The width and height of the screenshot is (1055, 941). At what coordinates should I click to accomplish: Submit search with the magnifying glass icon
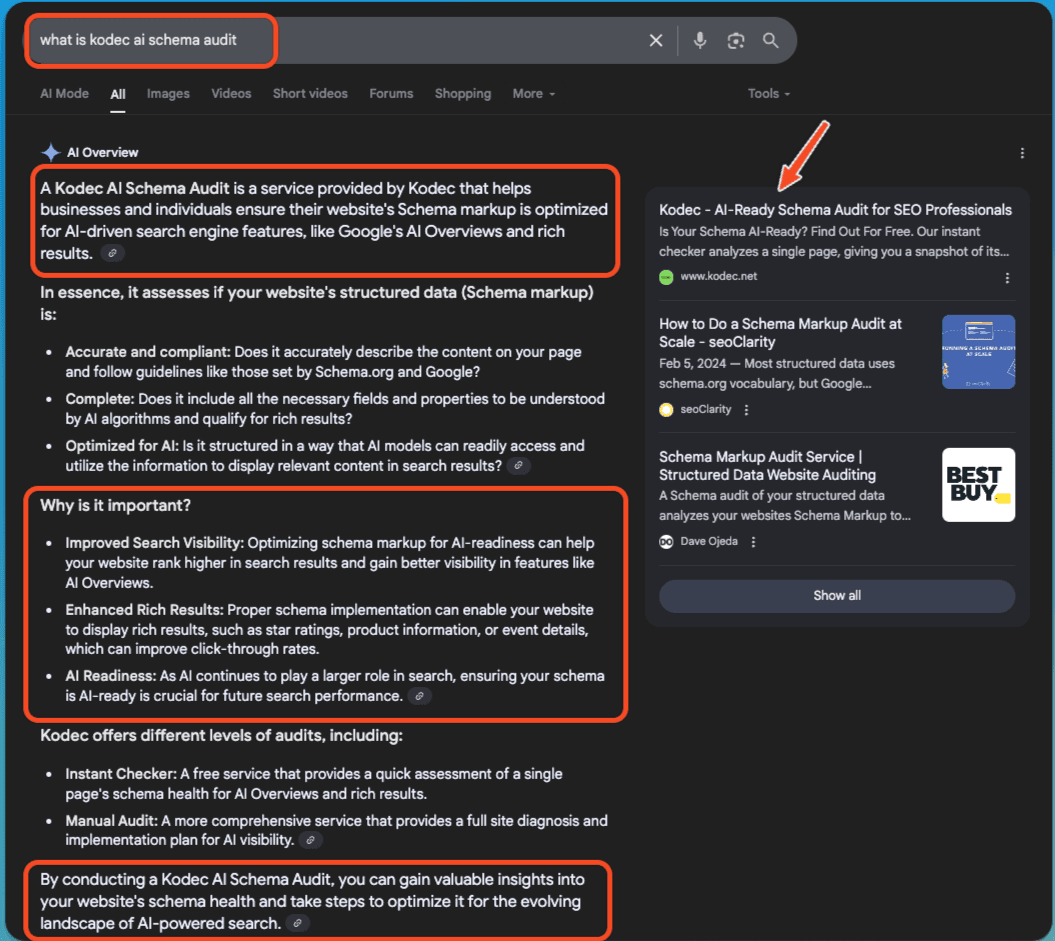[x=771, y=40]
